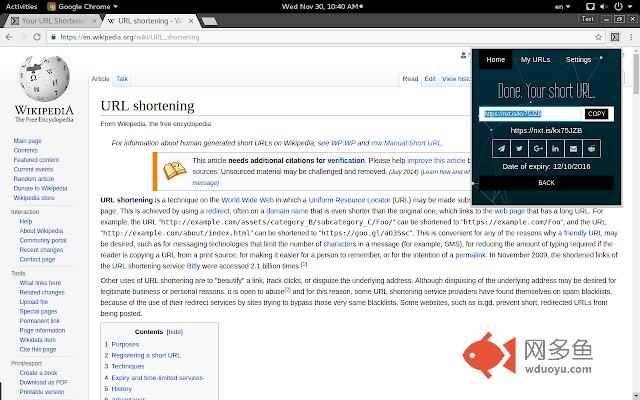
Task: Share short URL on Twitter
Action: pyautogui.click(x=519, y=149)
